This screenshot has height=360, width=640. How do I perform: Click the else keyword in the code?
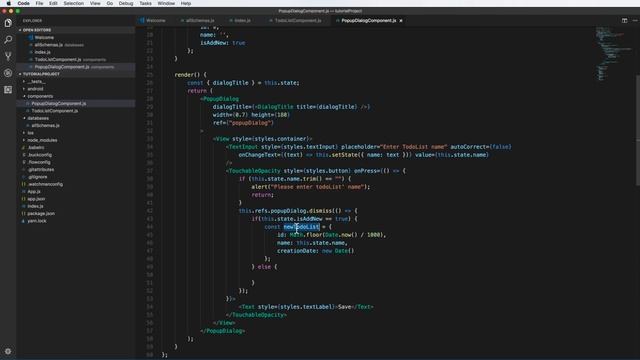[x=264, y=267]
